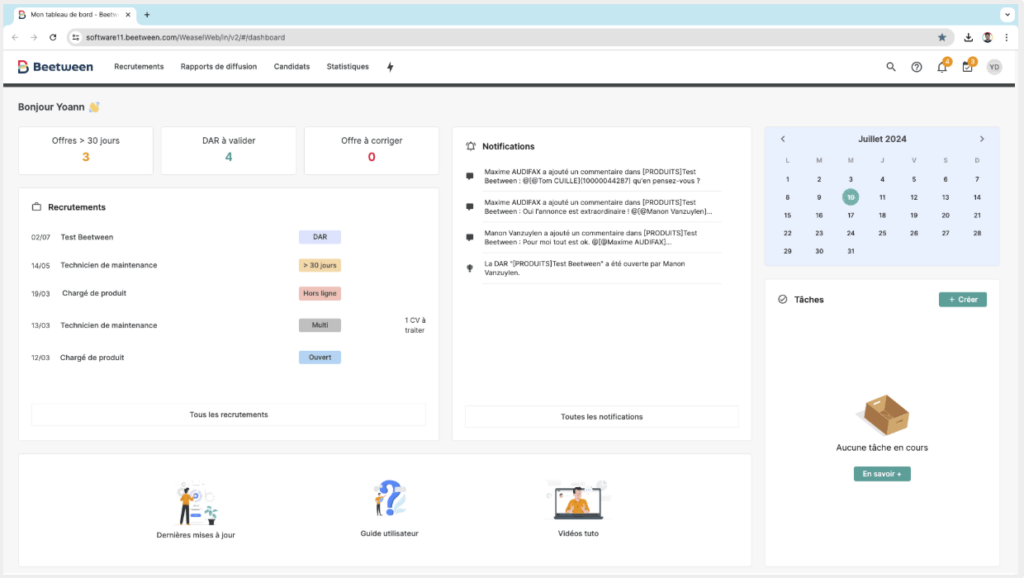Open the Vidéos tuto illustration
This screenshot has width=1024, height=578.
click(578, 501)
